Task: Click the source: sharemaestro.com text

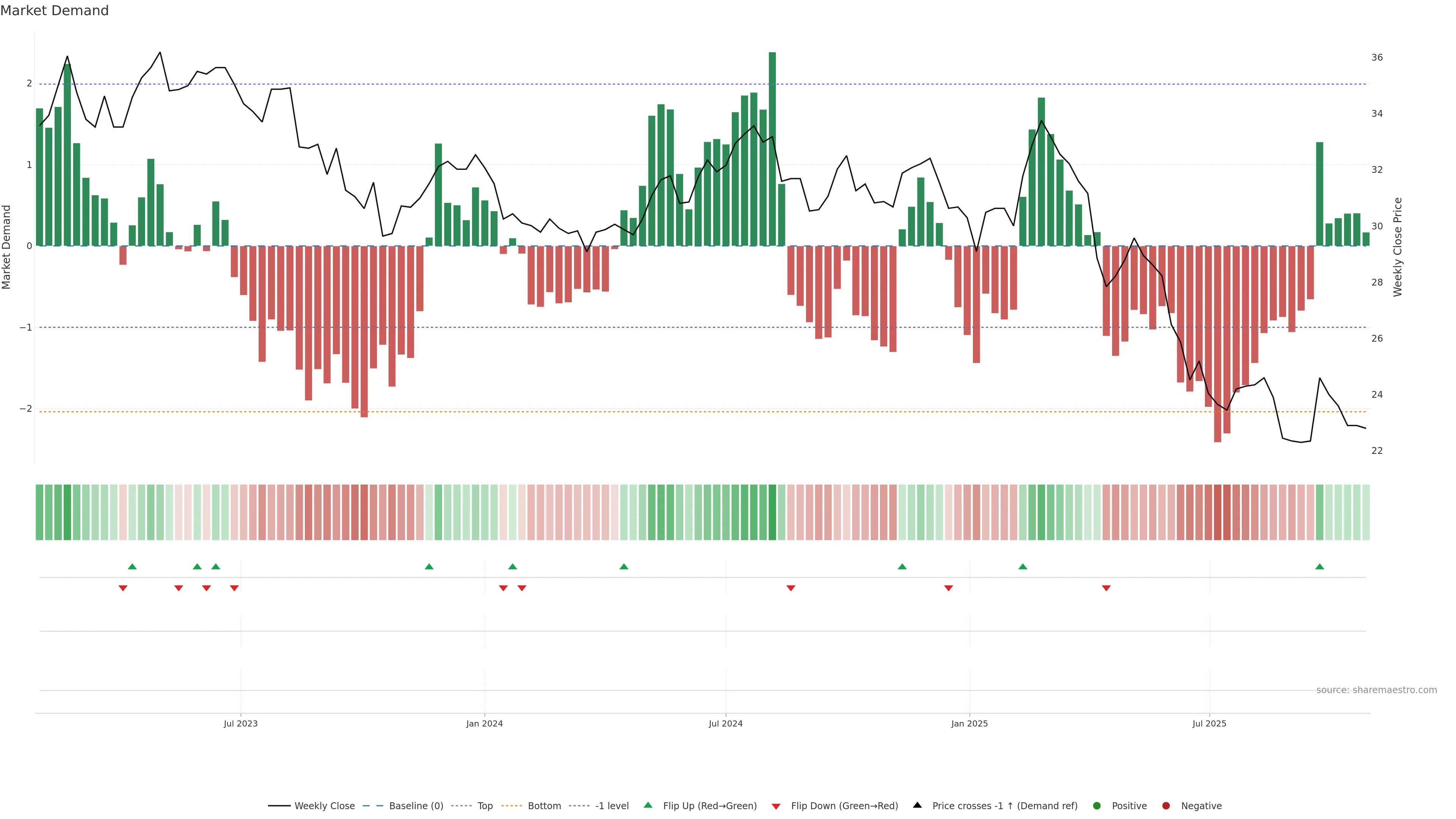Action: (x=1376, y=690)
